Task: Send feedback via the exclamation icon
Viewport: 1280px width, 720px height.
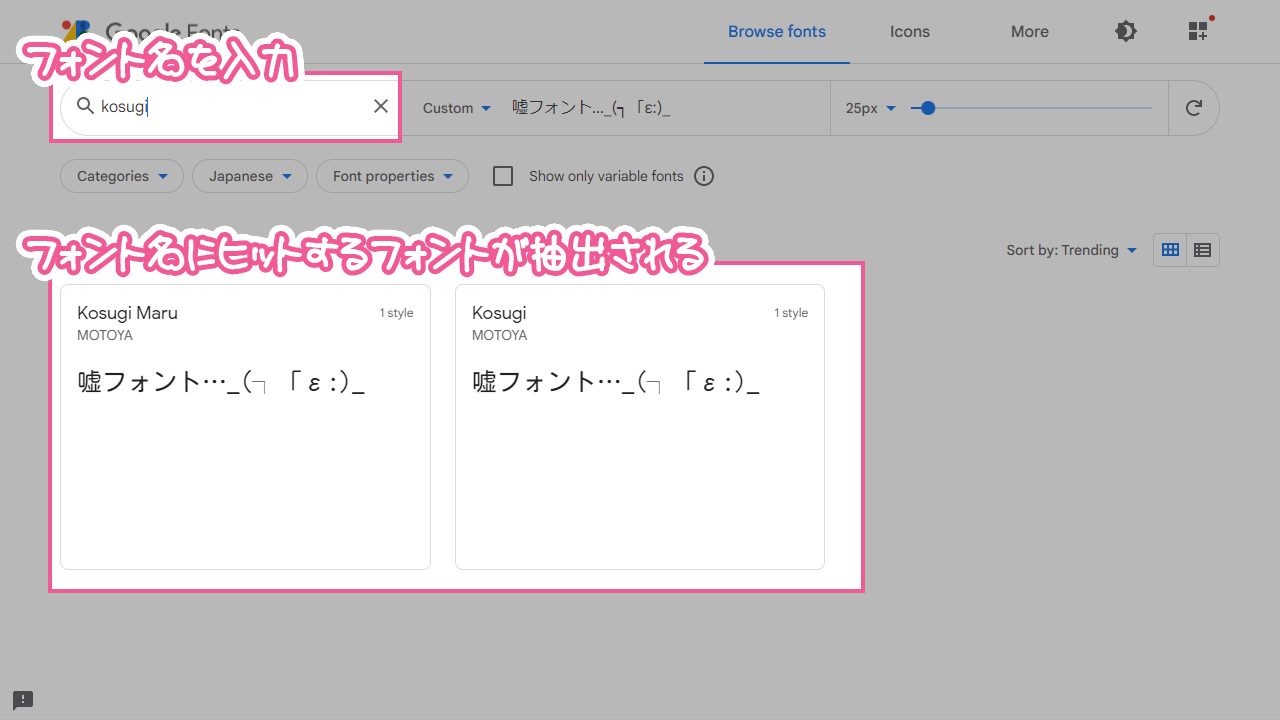Action: 23,700
